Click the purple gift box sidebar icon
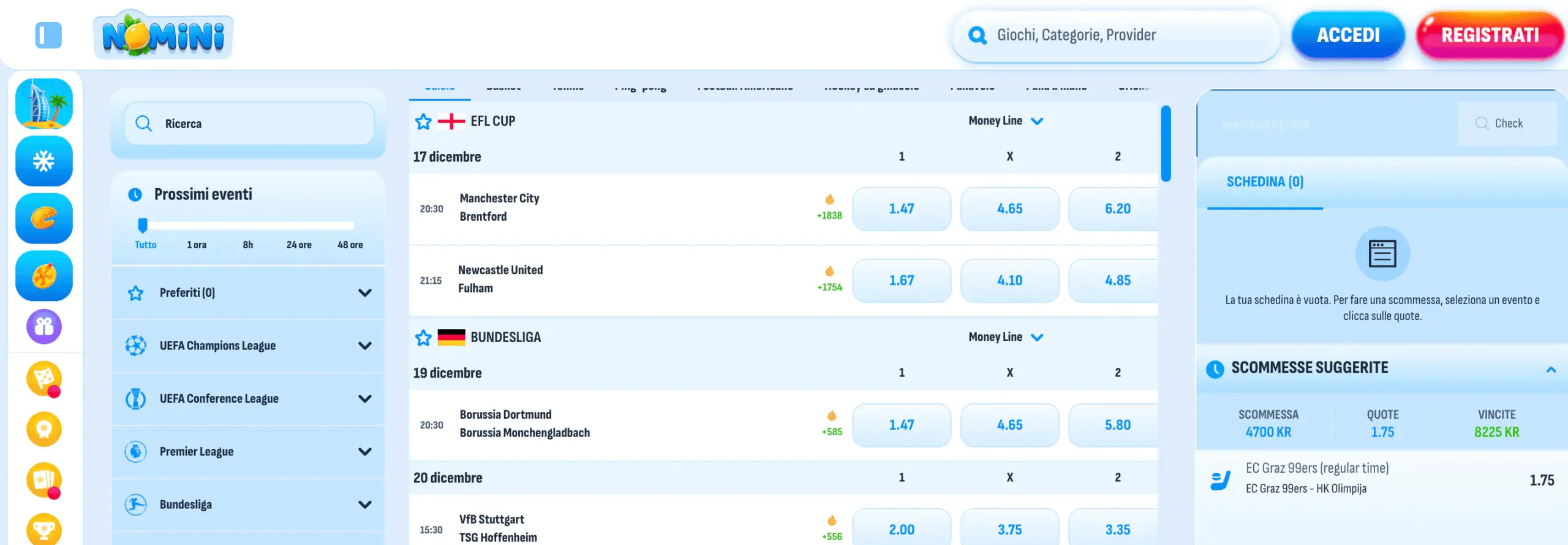This screenshot has height=545, width=1568. click(x=44, y=326)
